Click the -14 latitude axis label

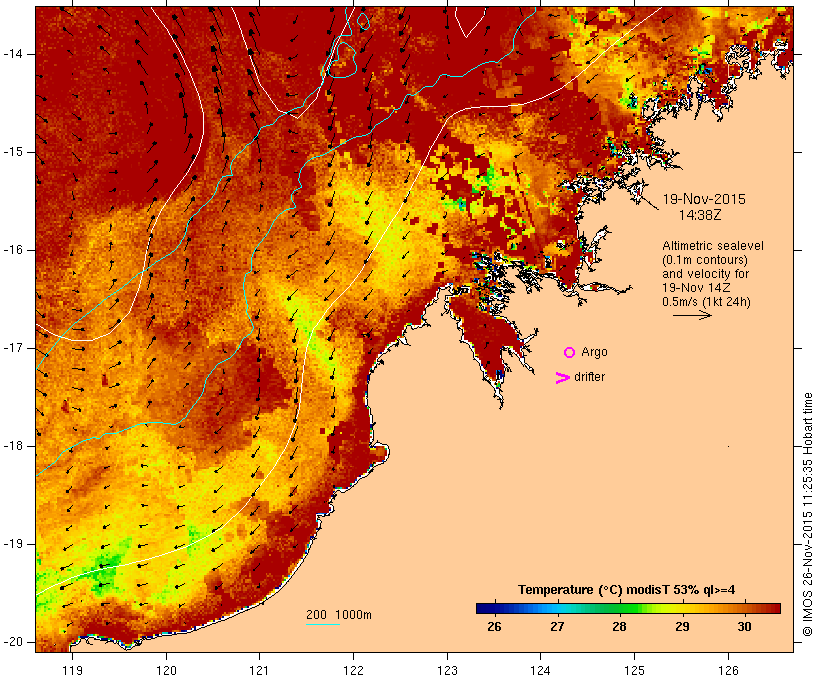coord(12,54)
